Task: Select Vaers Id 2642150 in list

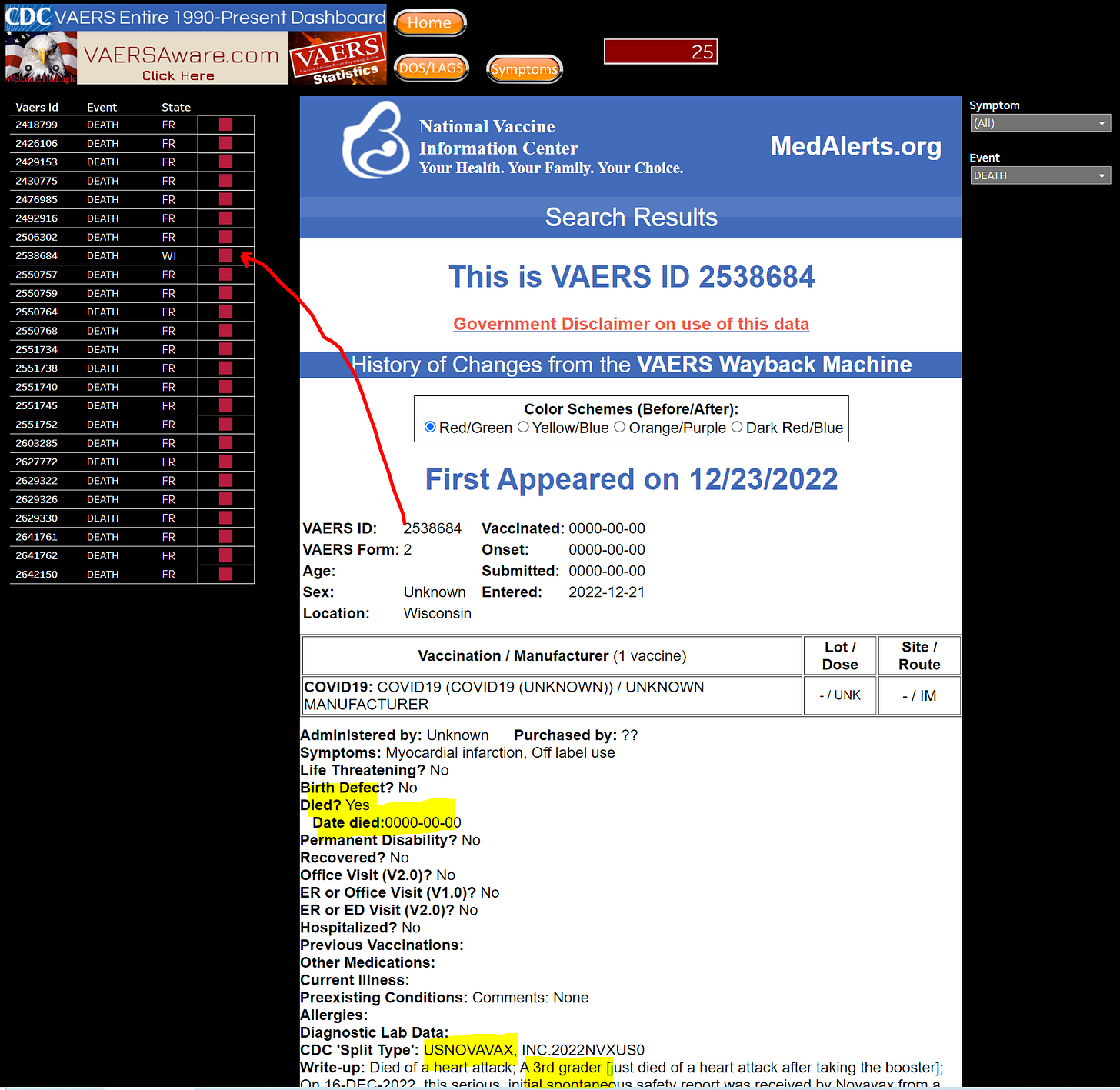Action: pos(36,574)
